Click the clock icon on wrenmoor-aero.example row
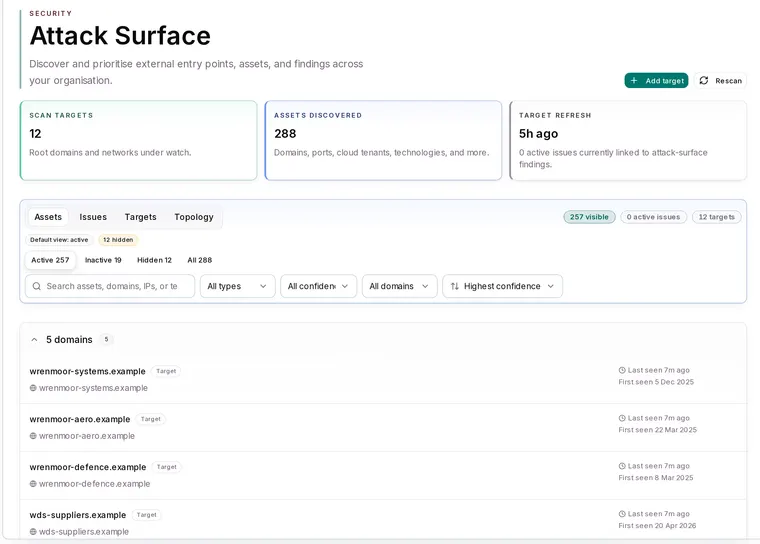 [x=622, y=418]
